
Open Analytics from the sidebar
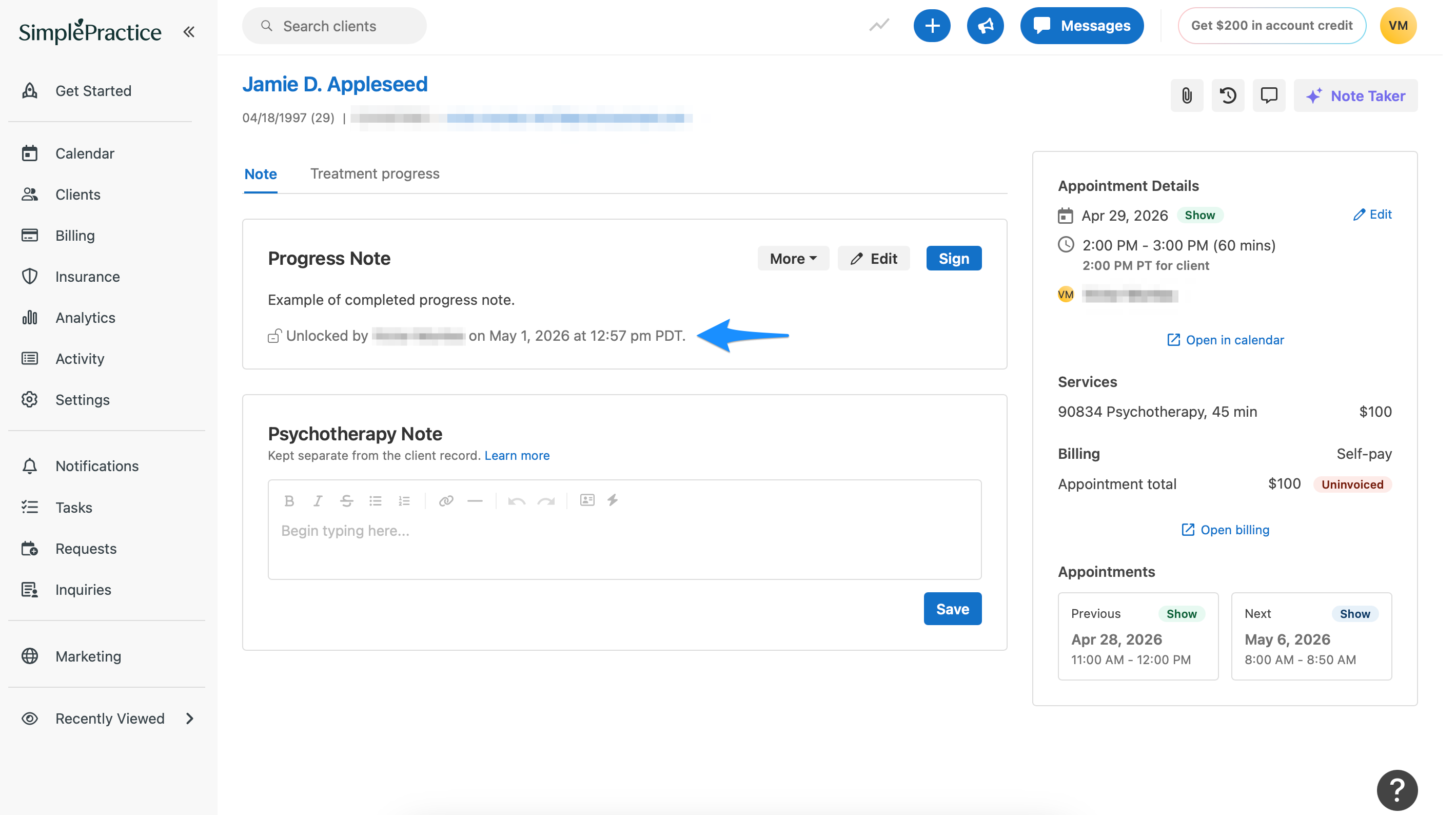point(85,318)
